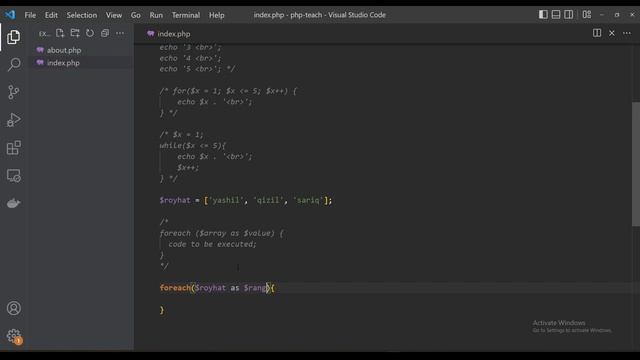Open the Extensions view
This screenshot has height=360, width=640.
coord(13,148)
